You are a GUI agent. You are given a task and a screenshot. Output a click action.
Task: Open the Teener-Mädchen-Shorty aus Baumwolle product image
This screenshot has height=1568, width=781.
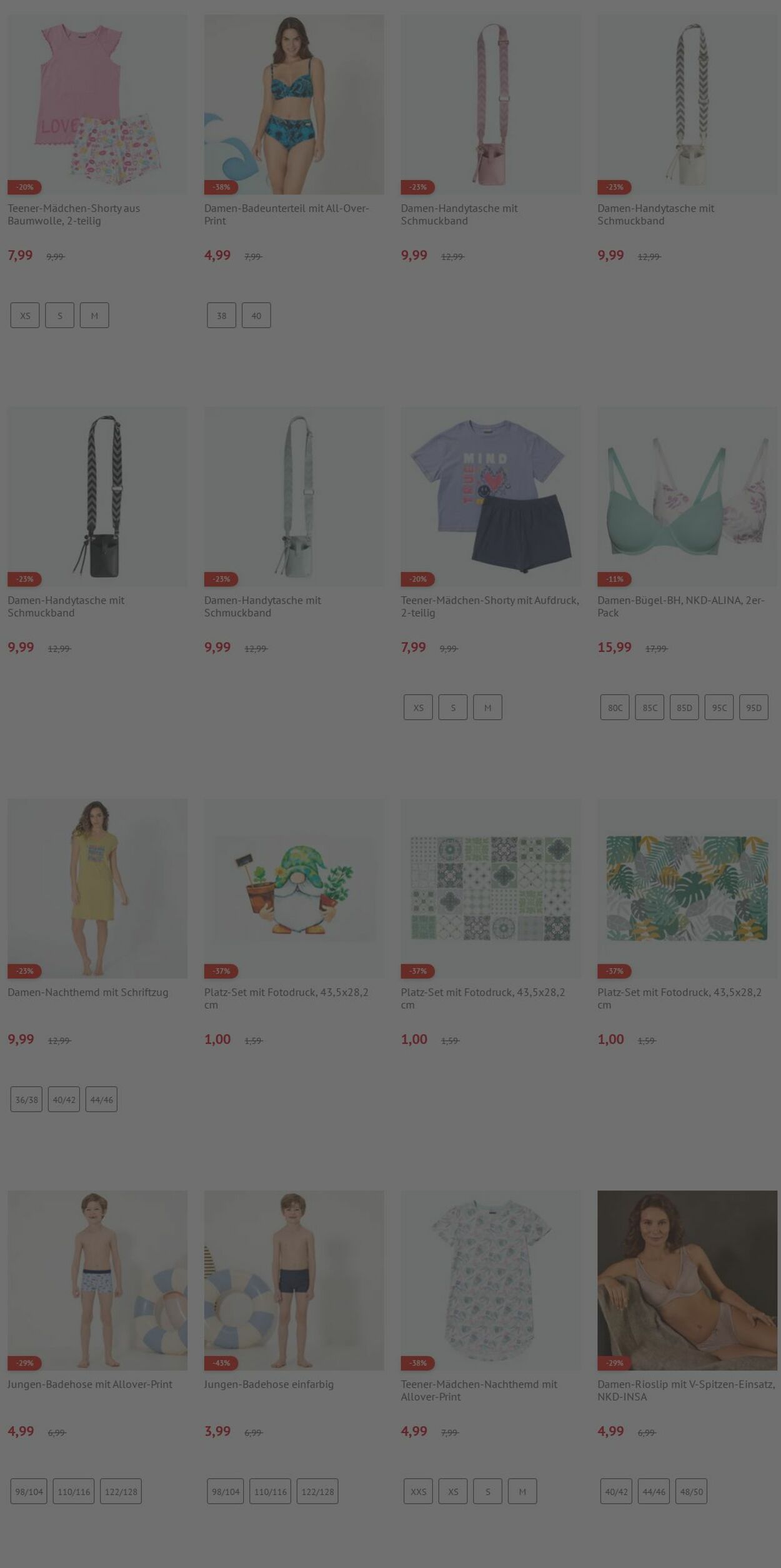[x=97, y=104]
